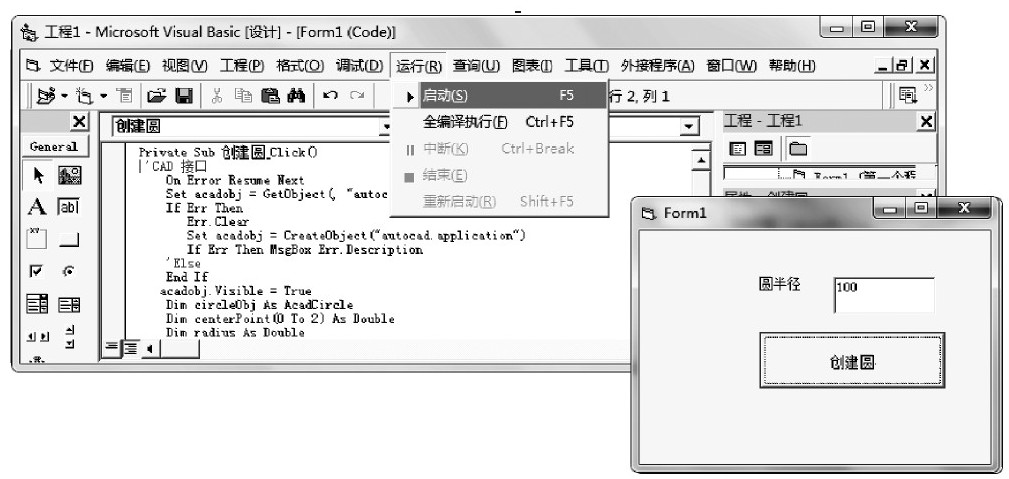Open the 窗口(W) menu
The width and height of the screenshot is (1009, 479).
pyautogui.click(x=732, y=66)
